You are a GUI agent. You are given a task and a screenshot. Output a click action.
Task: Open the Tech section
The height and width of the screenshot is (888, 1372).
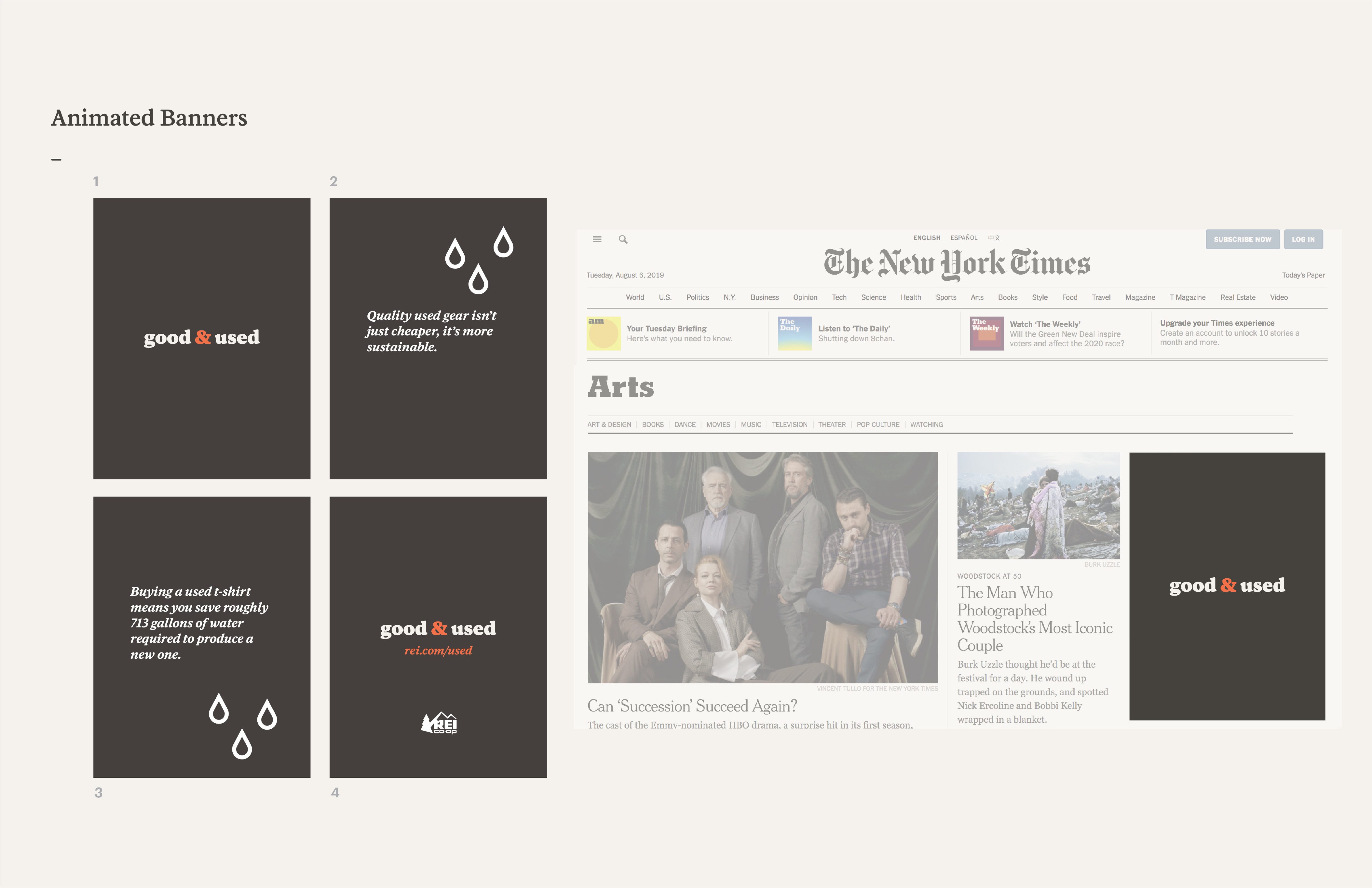pos(839,298)
